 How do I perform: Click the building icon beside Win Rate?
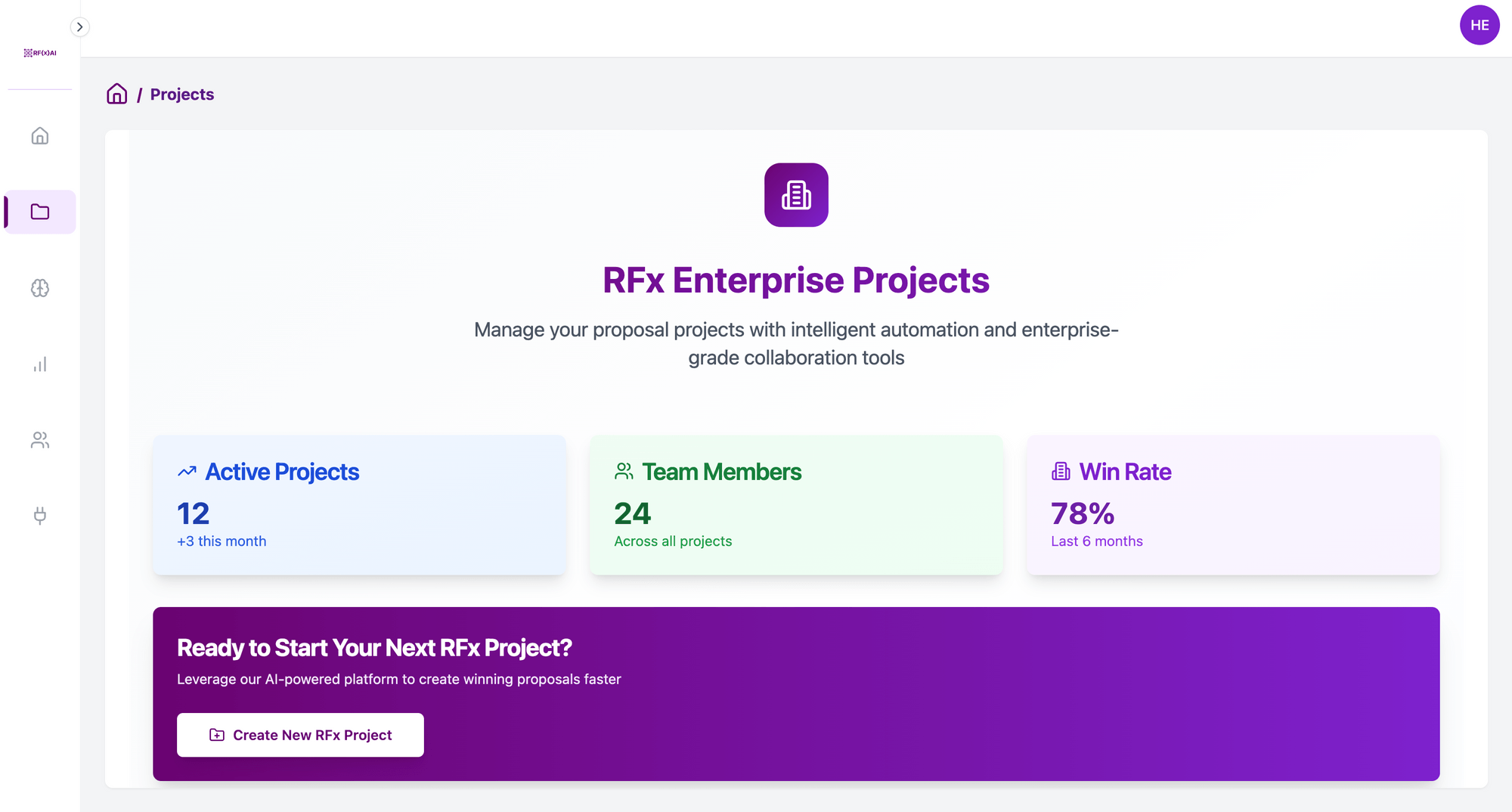(x=1061, y=472)
